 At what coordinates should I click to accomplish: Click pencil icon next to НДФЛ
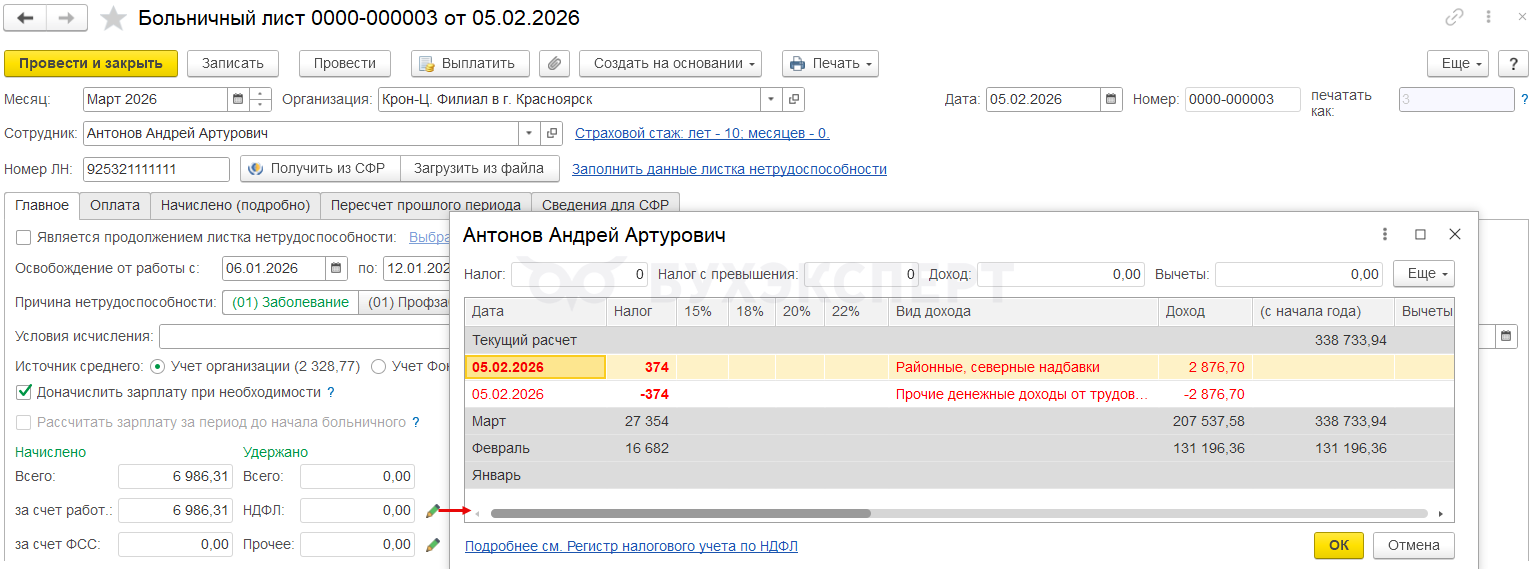pyautogui.click(x=432, y=511)
